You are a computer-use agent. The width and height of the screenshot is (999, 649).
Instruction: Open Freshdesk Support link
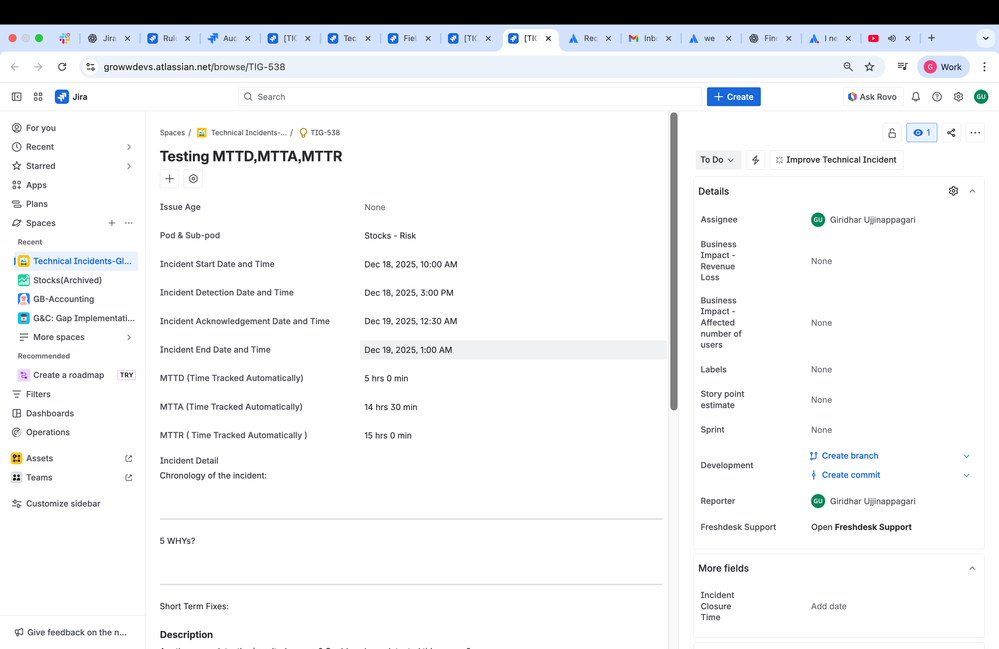[861, 527]
